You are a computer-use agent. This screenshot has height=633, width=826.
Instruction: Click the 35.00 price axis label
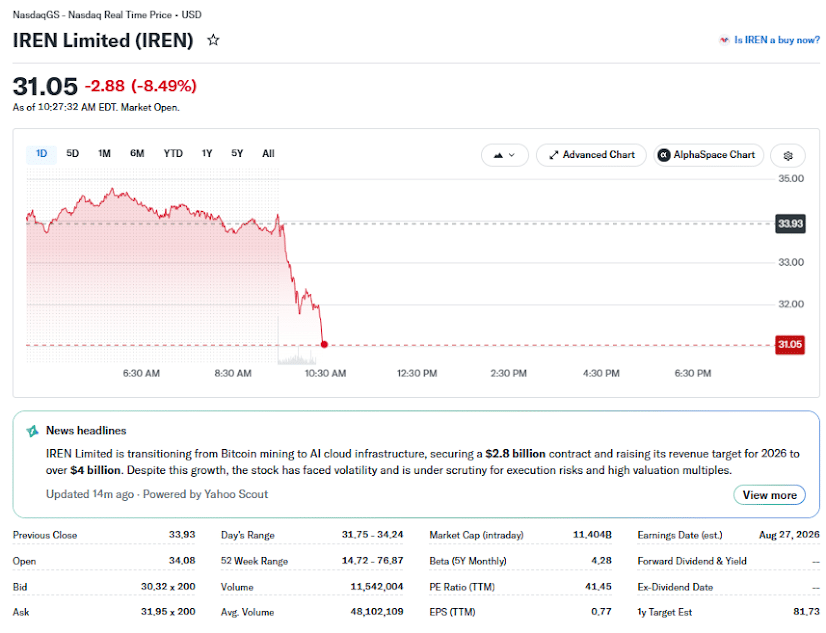[x=791, y=179]
